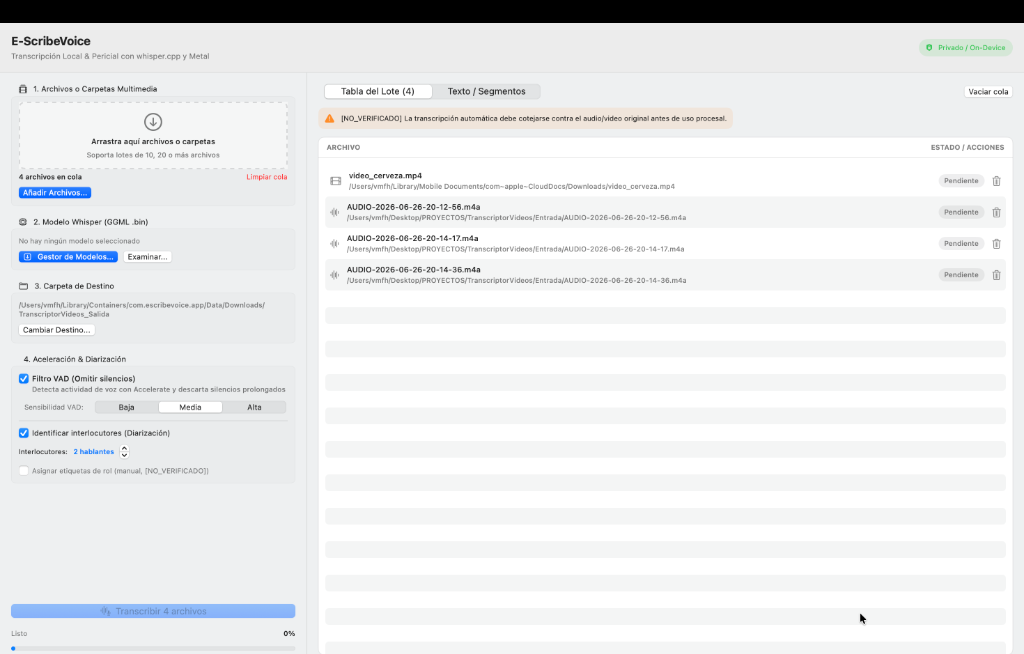This screenshot has width=1024, height=654.
Task: Select AUDIO-2026-06-26-20-14-36.m4a file name
Action: [413, 270]
